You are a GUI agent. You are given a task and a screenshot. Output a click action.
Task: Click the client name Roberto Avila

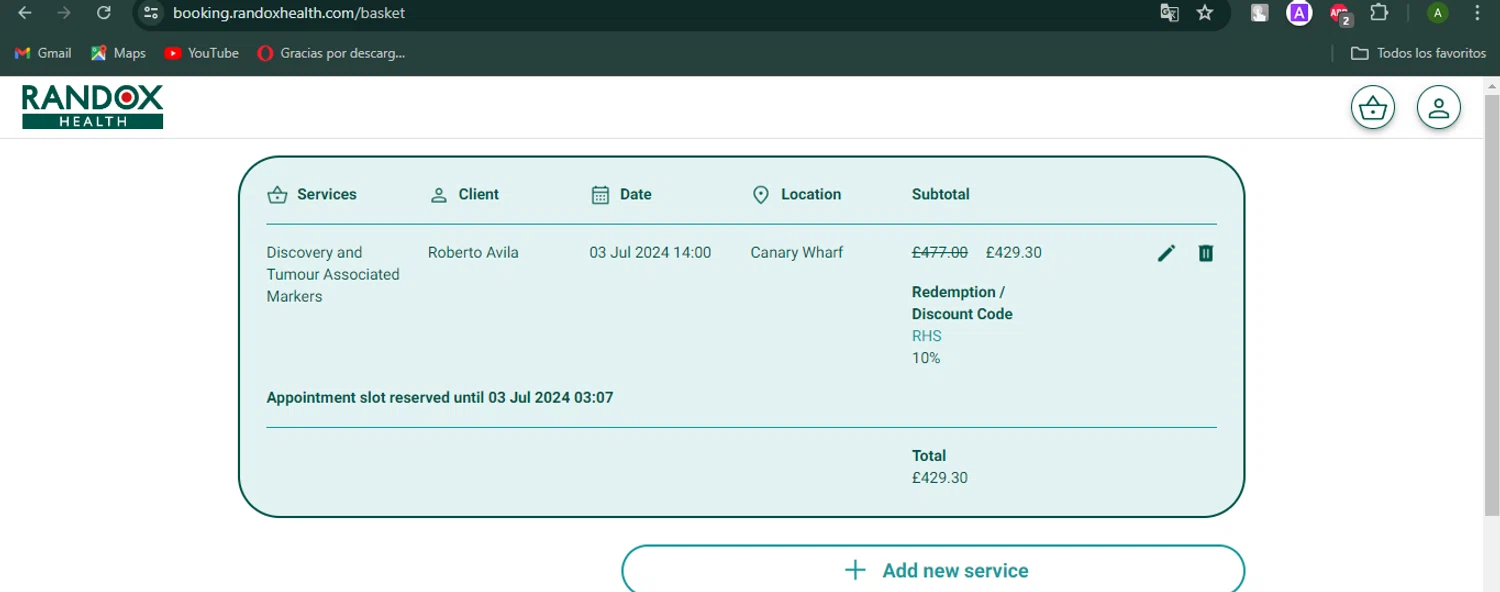click(473, 252)
